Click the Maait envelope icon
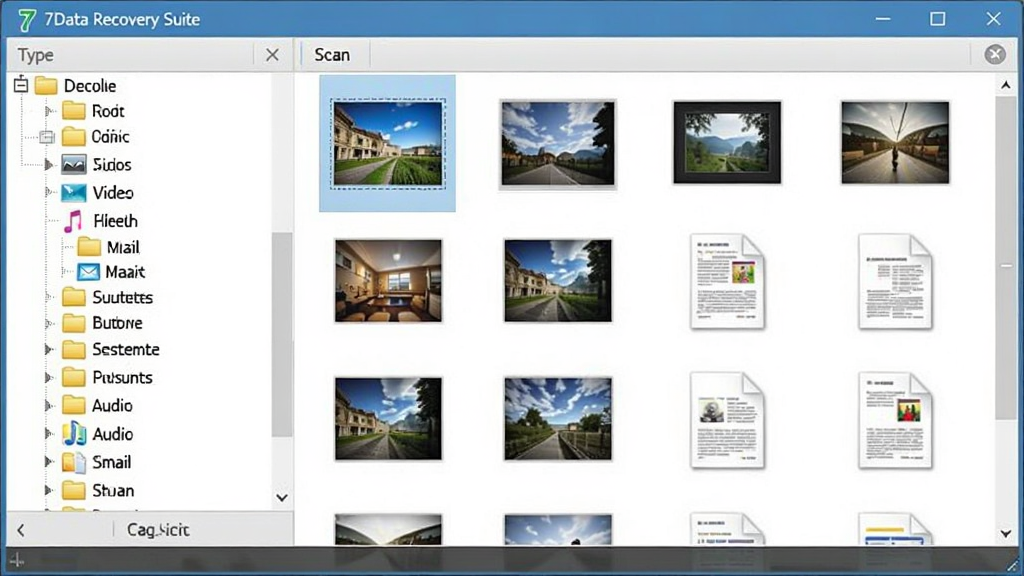 pyautogui.click(x=88, y=272)
